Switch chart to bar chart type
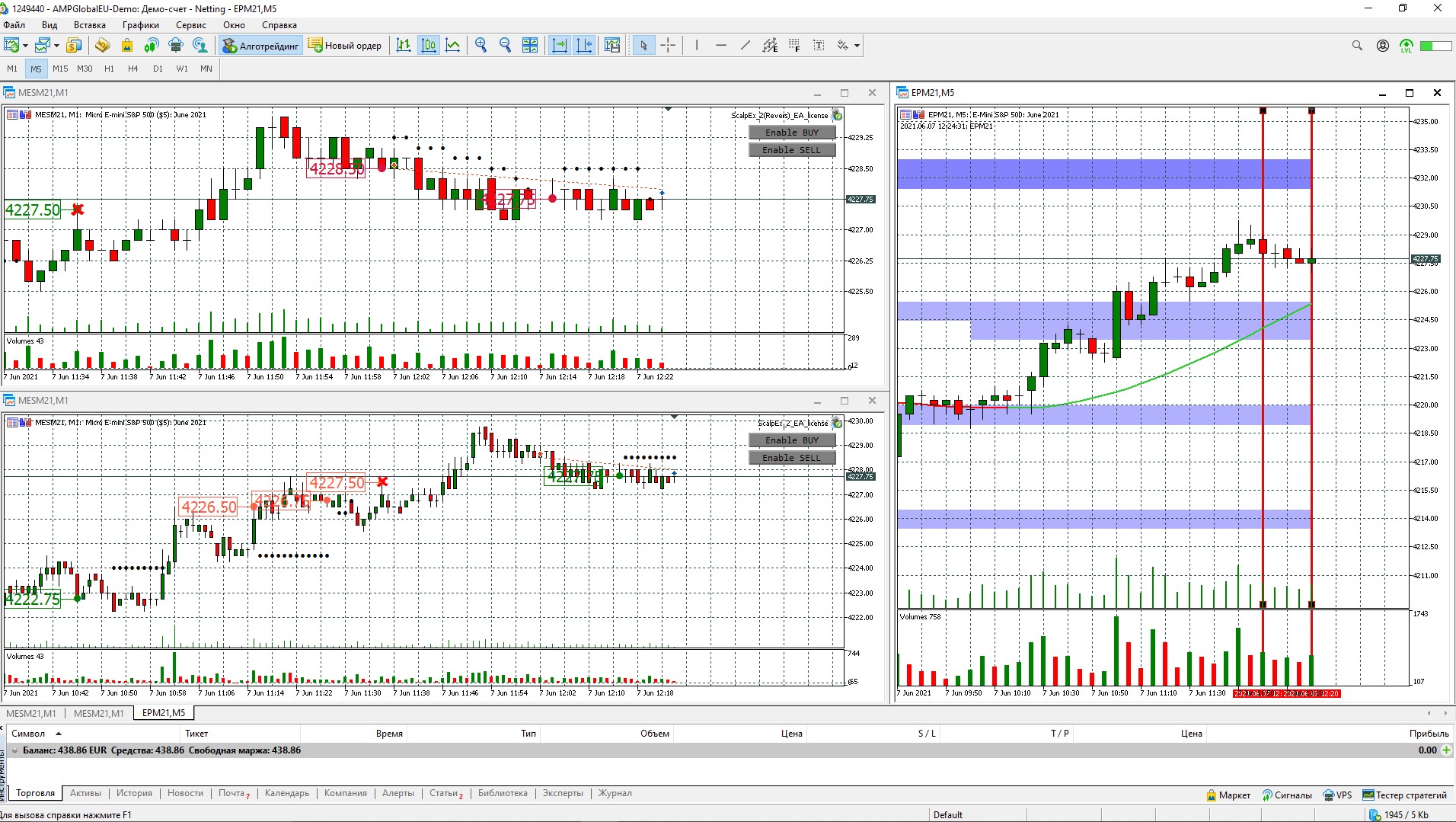Viewport: 1456px width, 822px height. [x=404, y=46]
